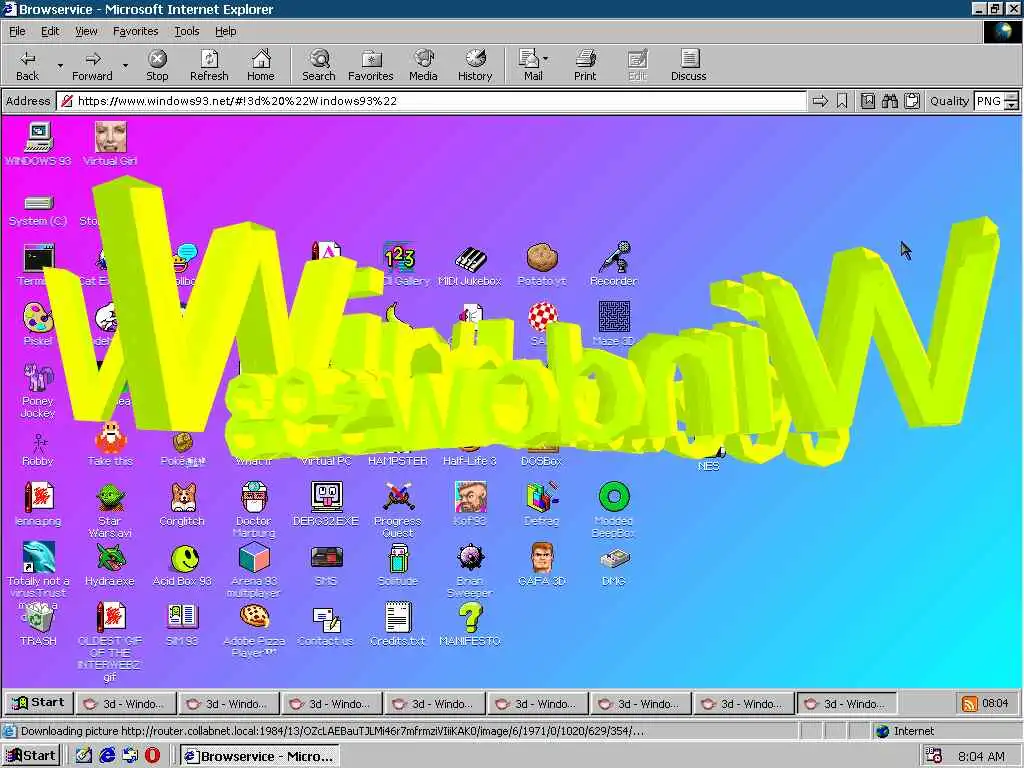The image size is (1024, 768).
Task: Open the TRASH recycle bin icon
Action: pyautogui.click(x=38, y=624)
